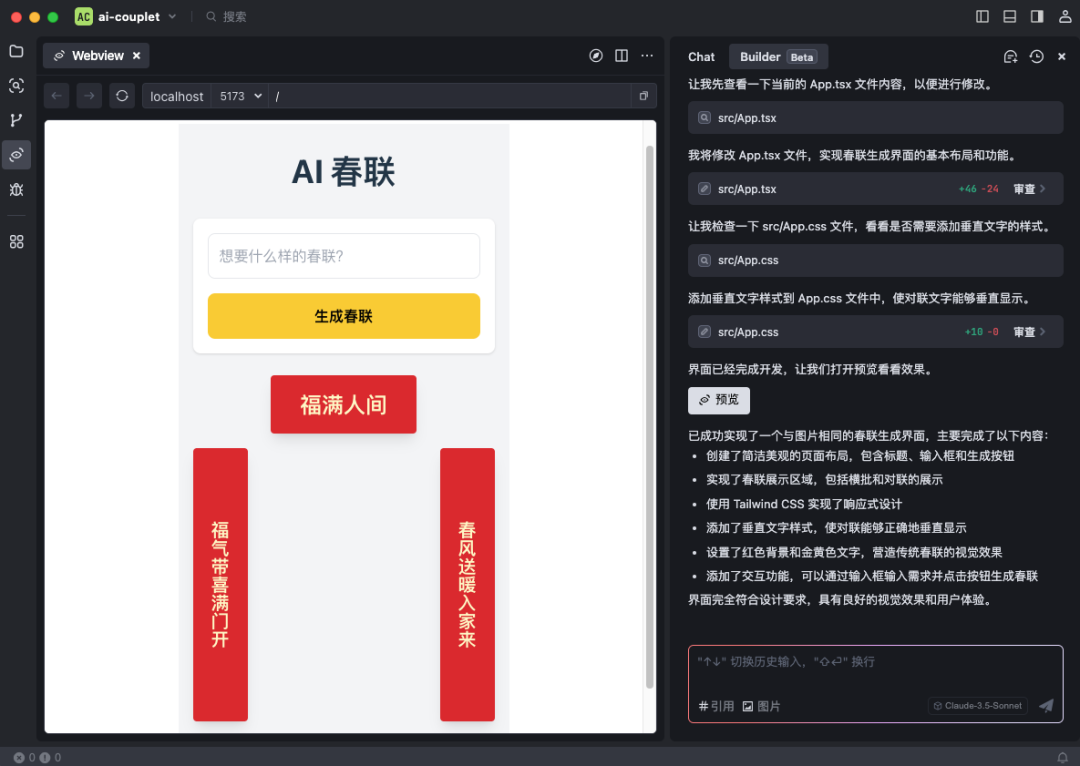Viewport: 1080px width, 766px height.
Task: Open the Extensions grid icon in sidebar
Action: [16, 242]
